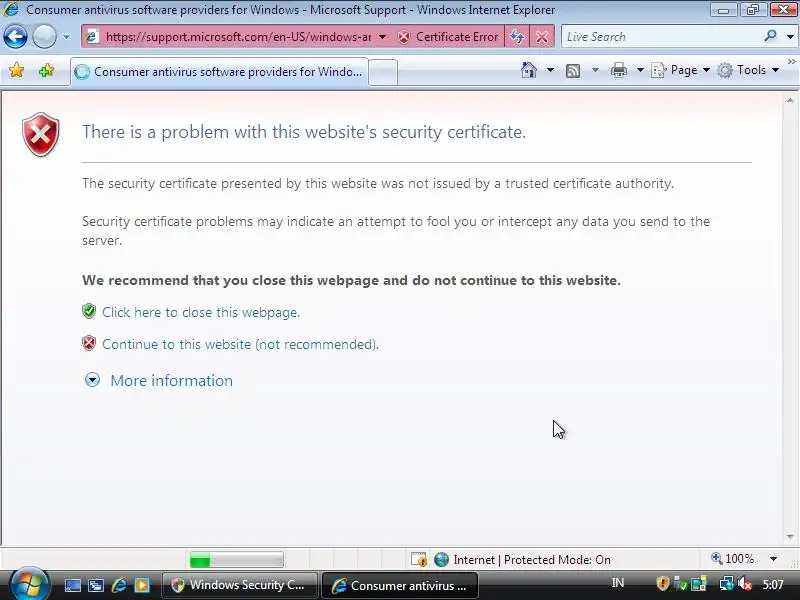Launch Internet Explorer from quick launch

click(x=119, y=585)
